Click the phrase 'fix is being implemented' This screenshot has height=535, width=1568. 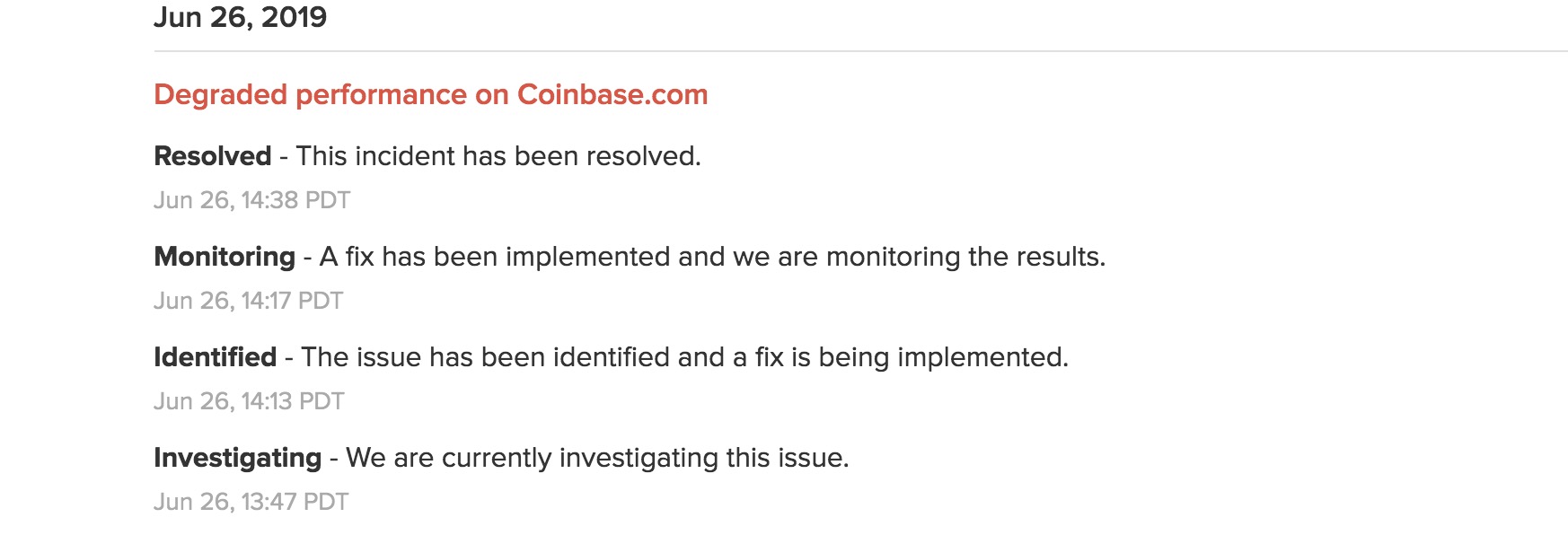(x=910, y=357)
